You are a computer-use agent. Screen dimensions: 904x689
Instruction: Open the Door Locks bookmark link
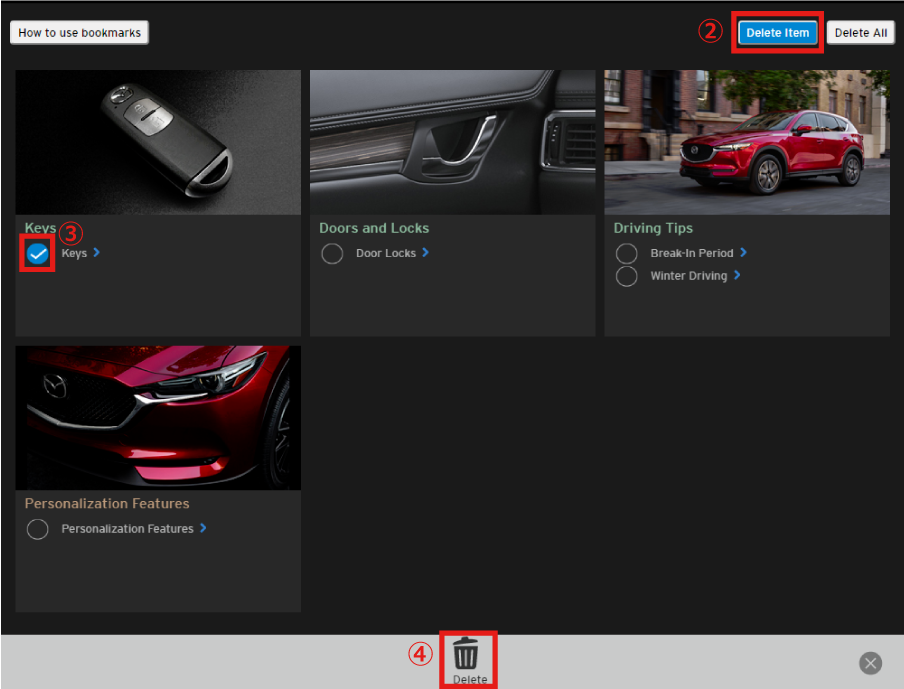(385, 254)
